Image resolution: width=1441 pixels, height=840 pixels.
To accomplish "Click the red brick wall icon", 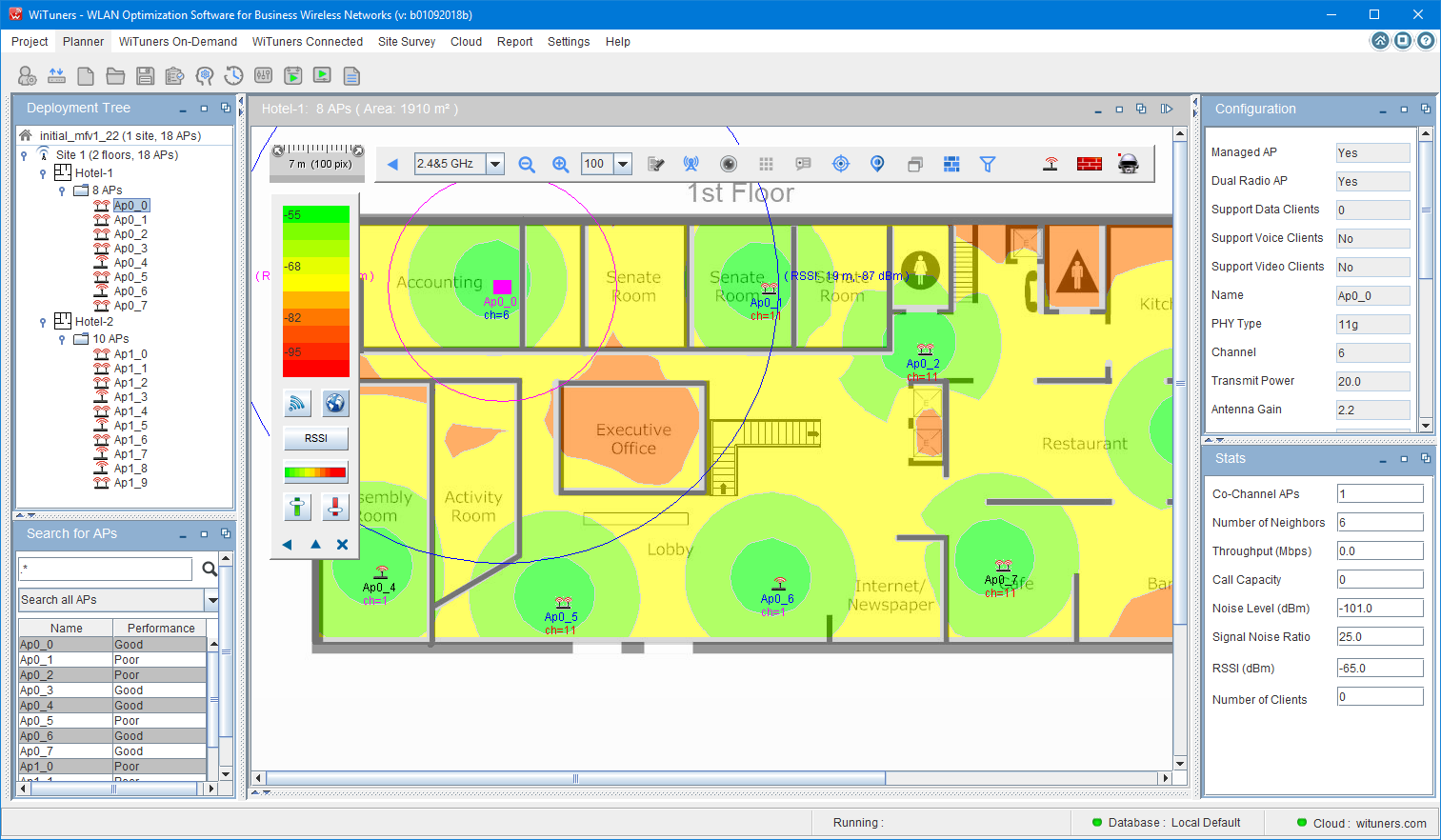I will point(1090,164).
